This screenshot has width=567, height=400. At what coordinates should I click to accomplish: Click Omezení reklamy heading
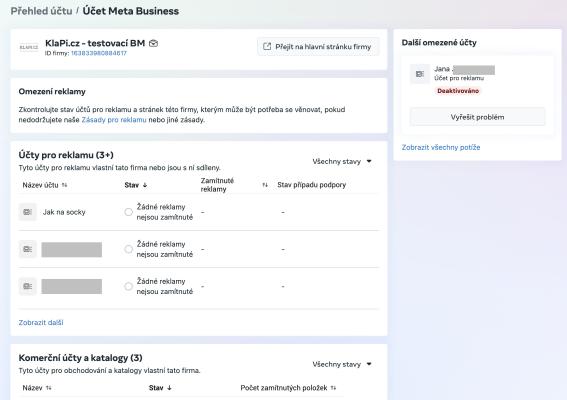pyautogui.click(x=52, y=92)
